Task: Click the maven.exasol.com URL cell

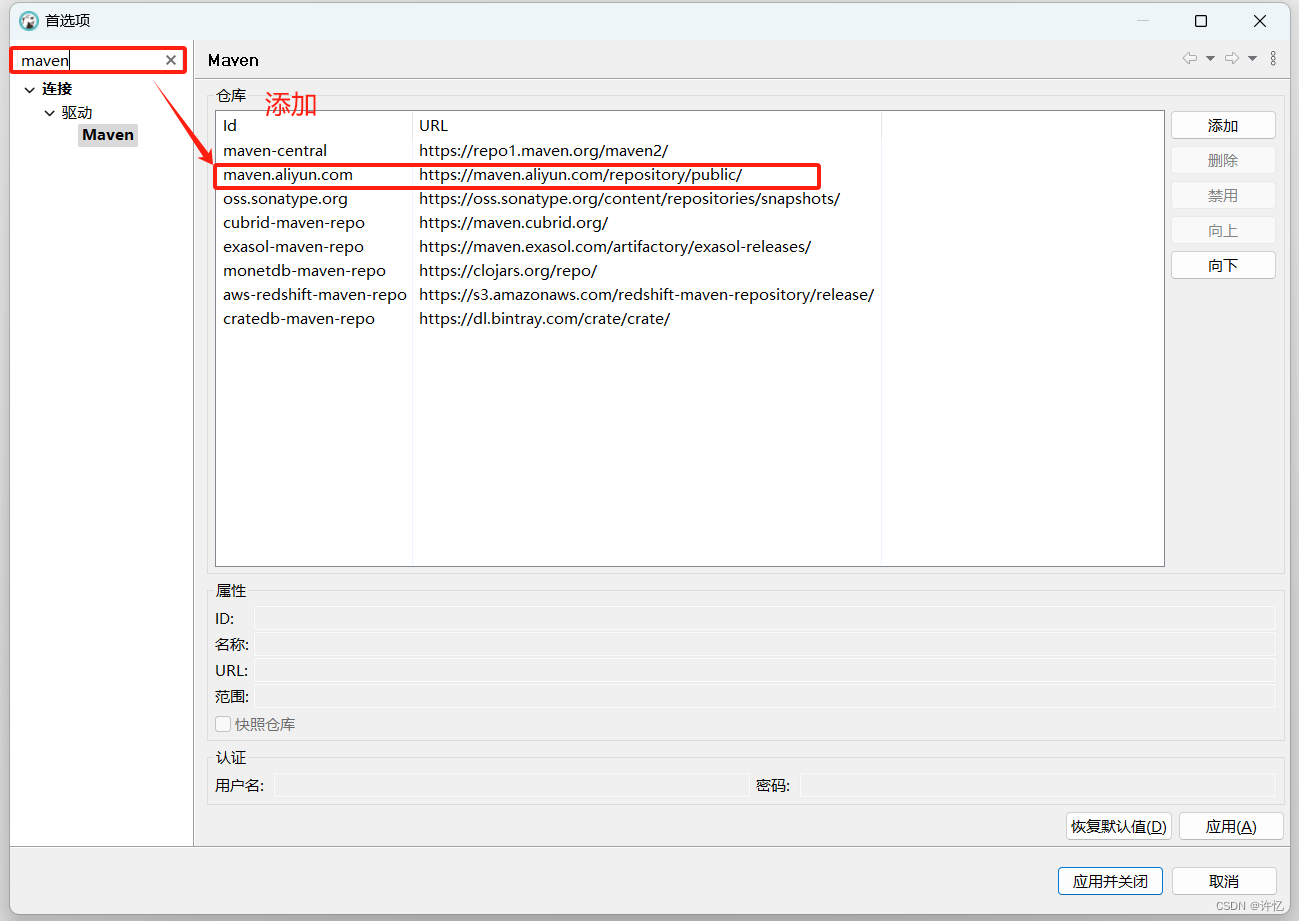Action: [x=615, y=246]
